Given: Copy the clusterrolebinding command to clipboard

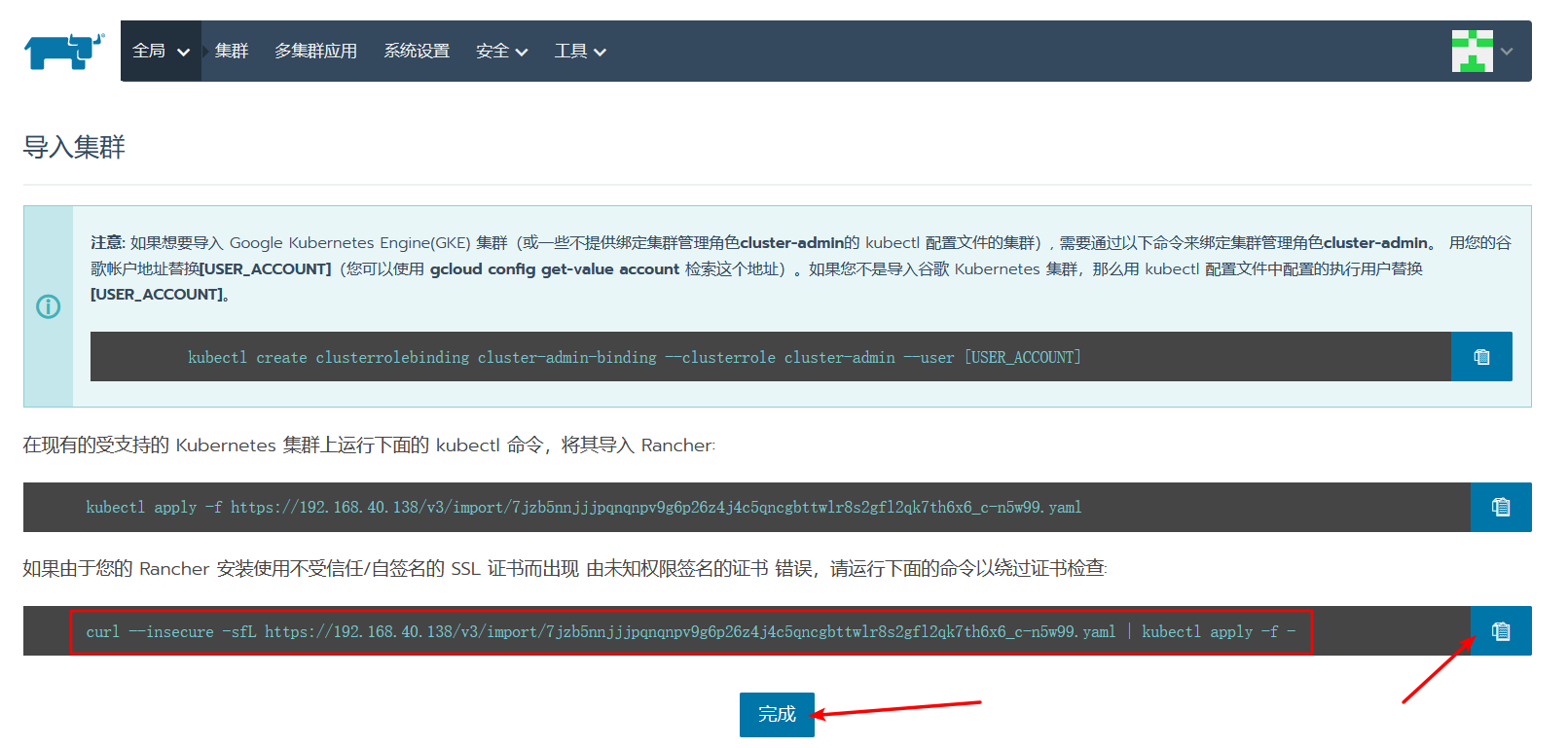Looking at the screenshot, I should (1481, 357).
